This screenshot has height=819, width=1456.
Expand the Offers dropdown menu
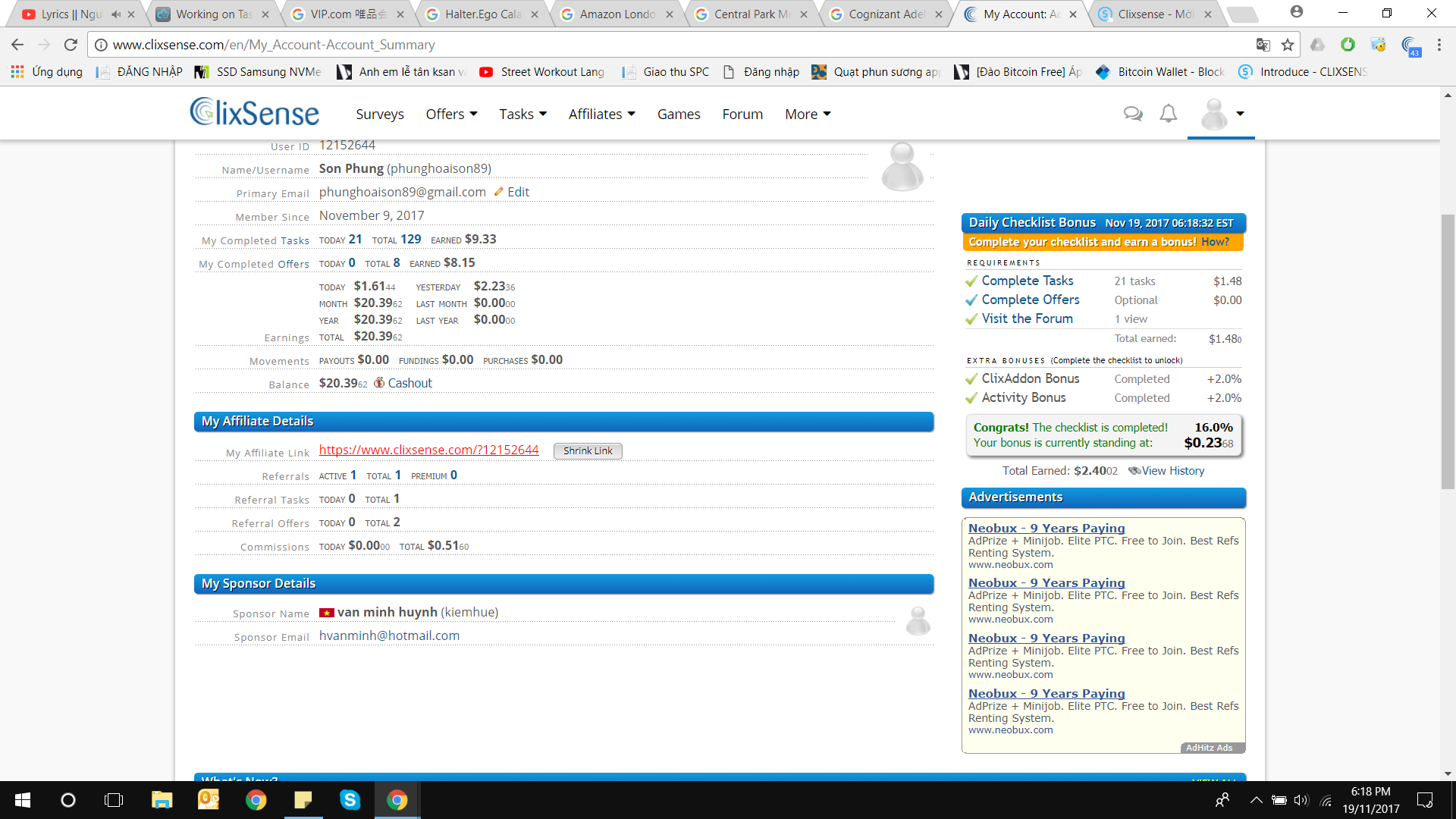point(451,114)
